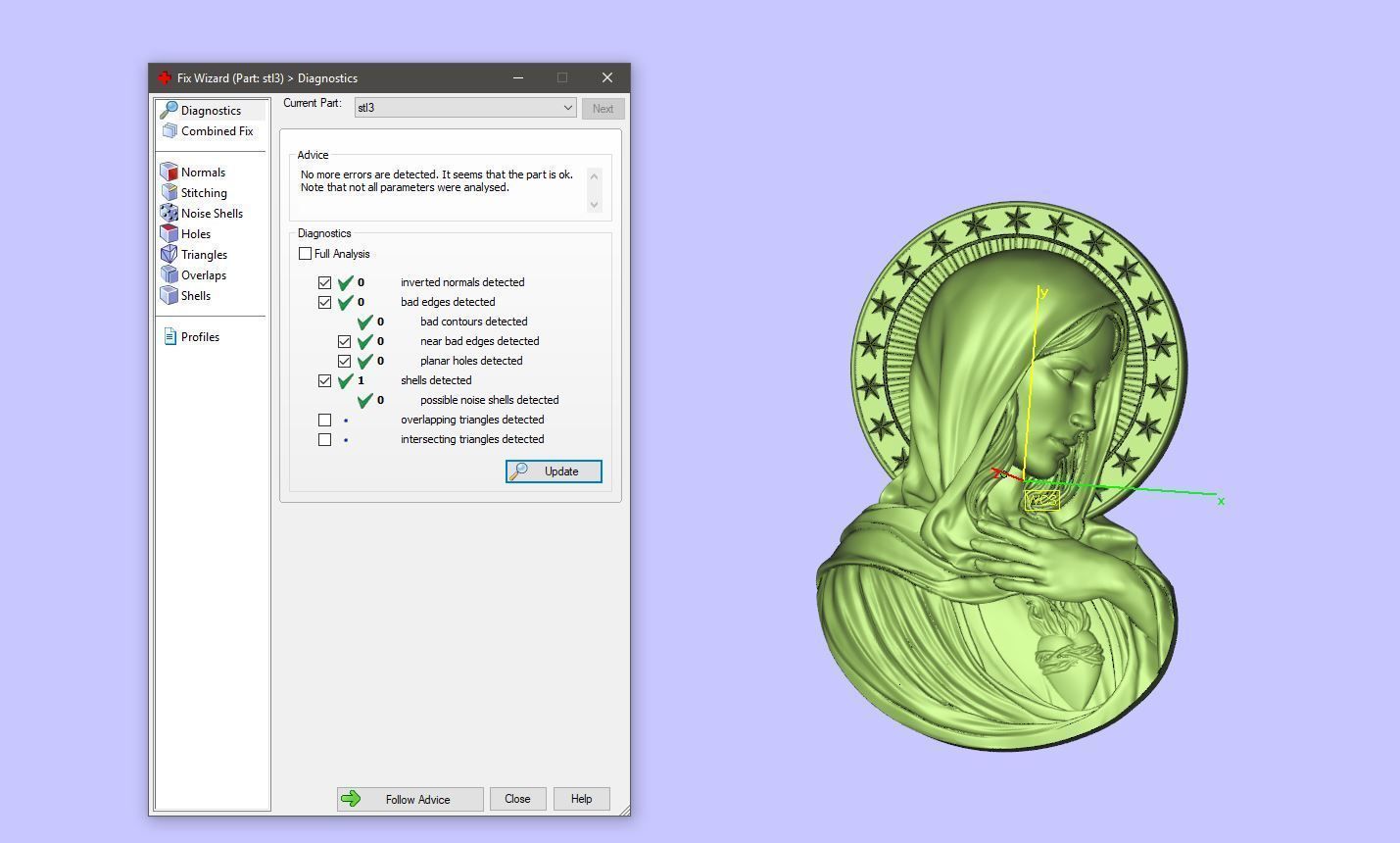Open the Noise Shells page
Image resolution: width=1400 pixels, height=843 pixels.
pos(213,214)
